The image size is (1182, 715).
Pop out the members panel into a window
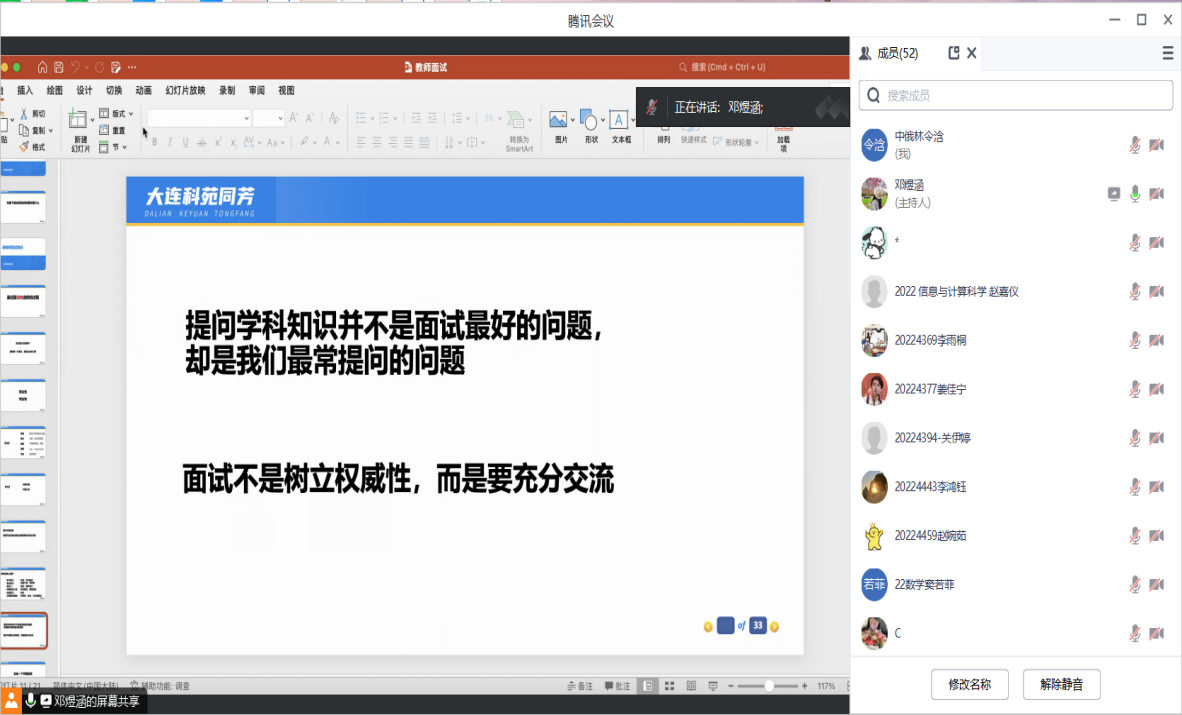coord(954,53)
